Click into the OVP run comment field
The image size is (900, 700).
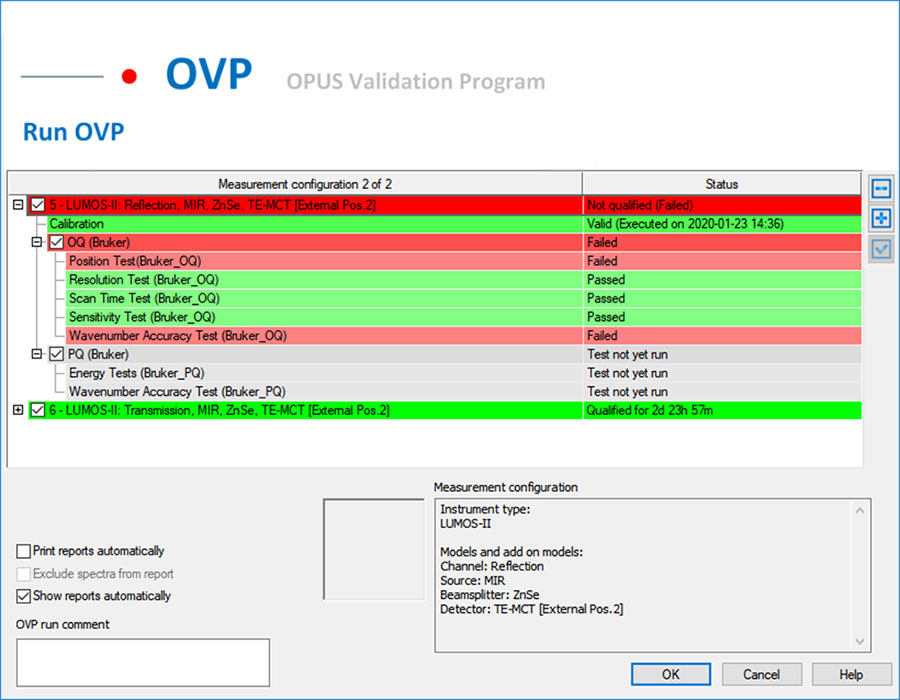pos(143,663)
